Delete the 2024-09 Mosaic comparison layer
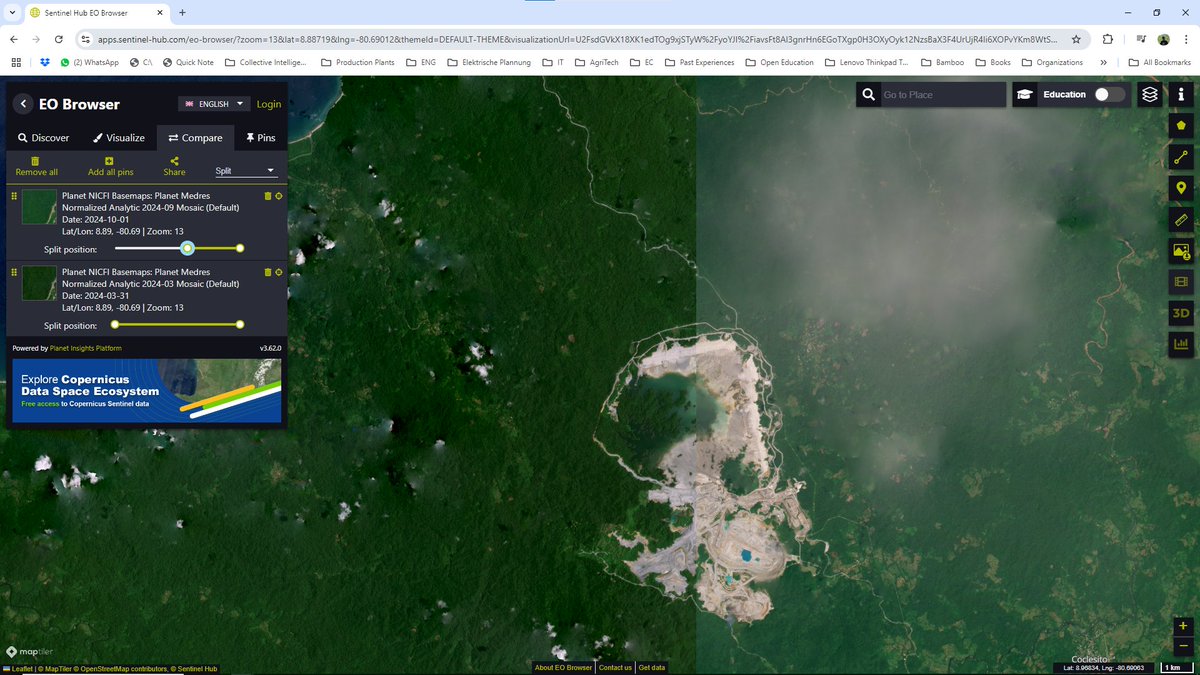This screenshot has height=675, width=1200. pos(267,196)
